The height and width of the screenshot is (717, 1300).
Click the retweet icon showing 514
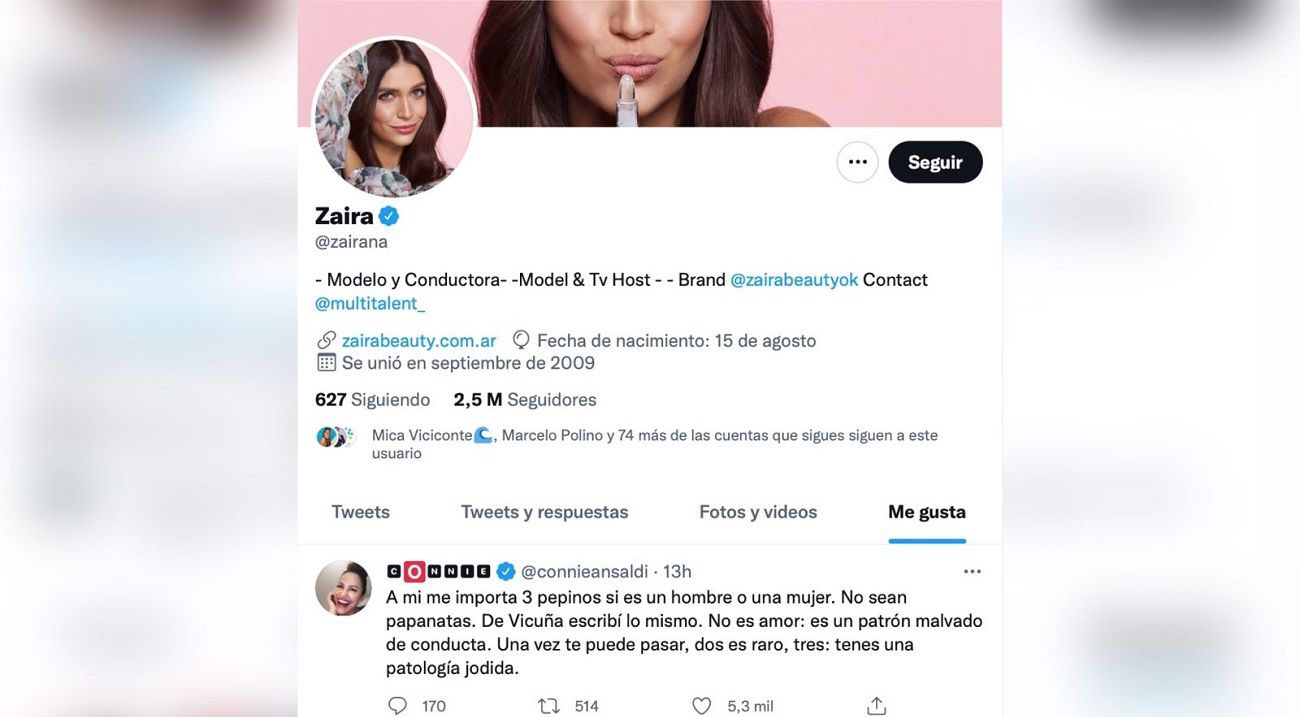click(x=549, y=706)
